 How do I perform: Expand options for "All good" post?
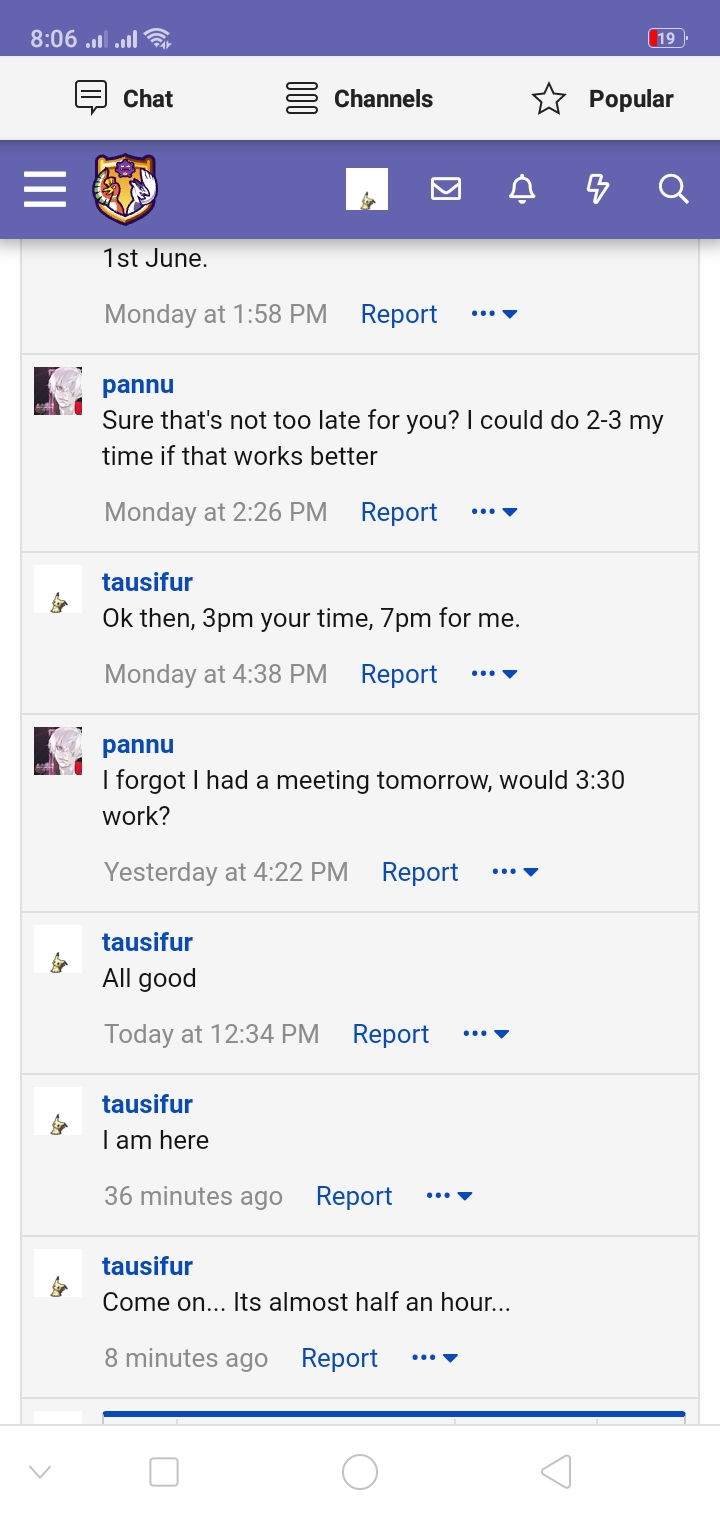click(486, 1034)
